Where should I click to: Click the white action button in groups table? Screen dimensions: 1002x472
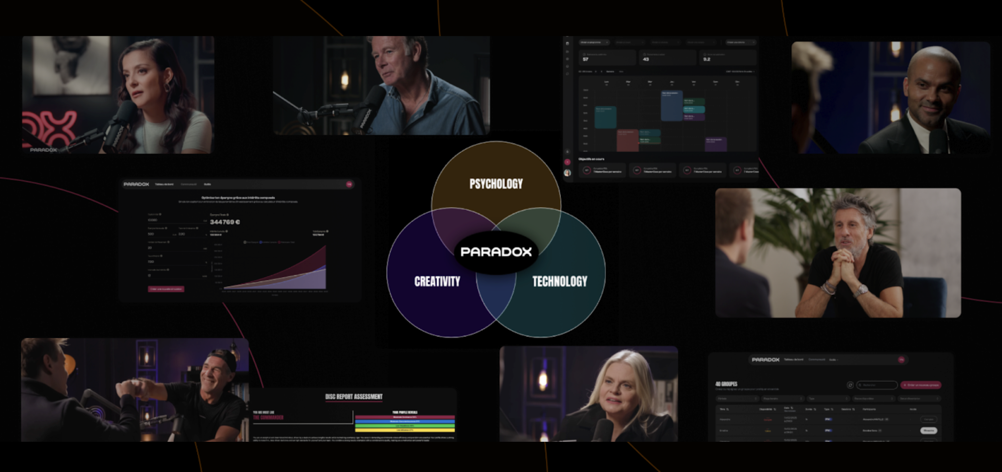tap(929, 430)
